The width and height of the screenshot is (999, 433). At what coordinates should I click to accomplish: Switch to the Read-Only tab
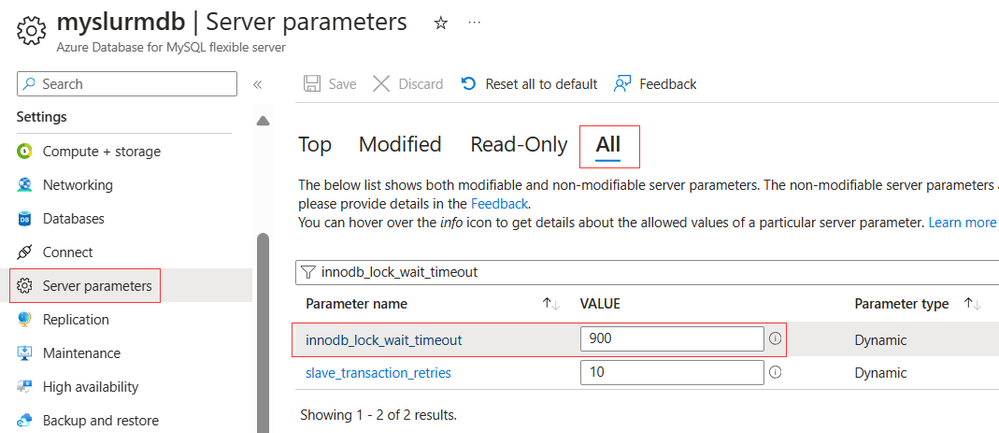pos(519,145)
